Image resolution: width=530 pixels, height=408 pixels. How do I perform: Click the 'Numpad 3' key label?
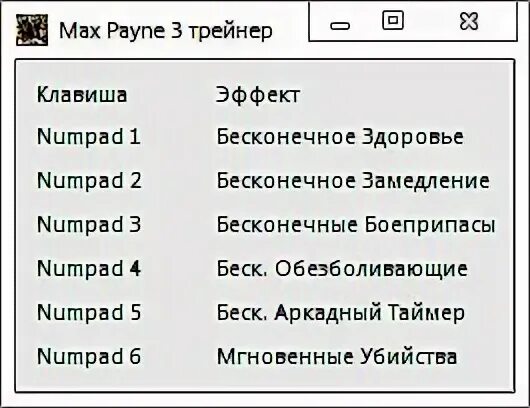(89, 224)
